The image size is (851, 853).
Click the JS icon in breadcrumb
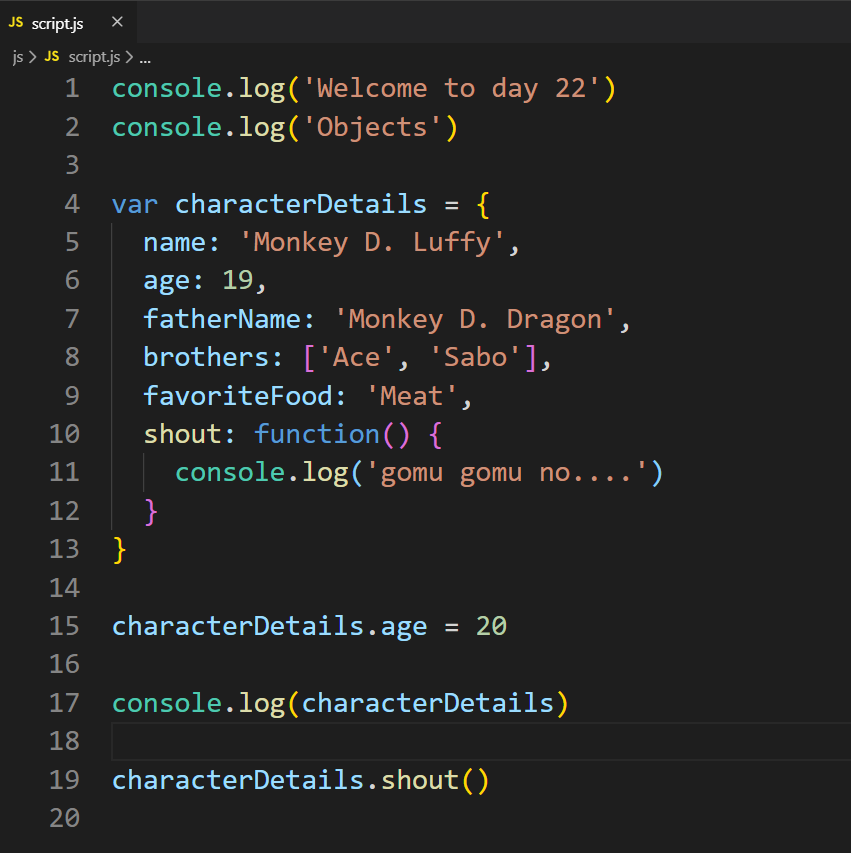[52, 56]
